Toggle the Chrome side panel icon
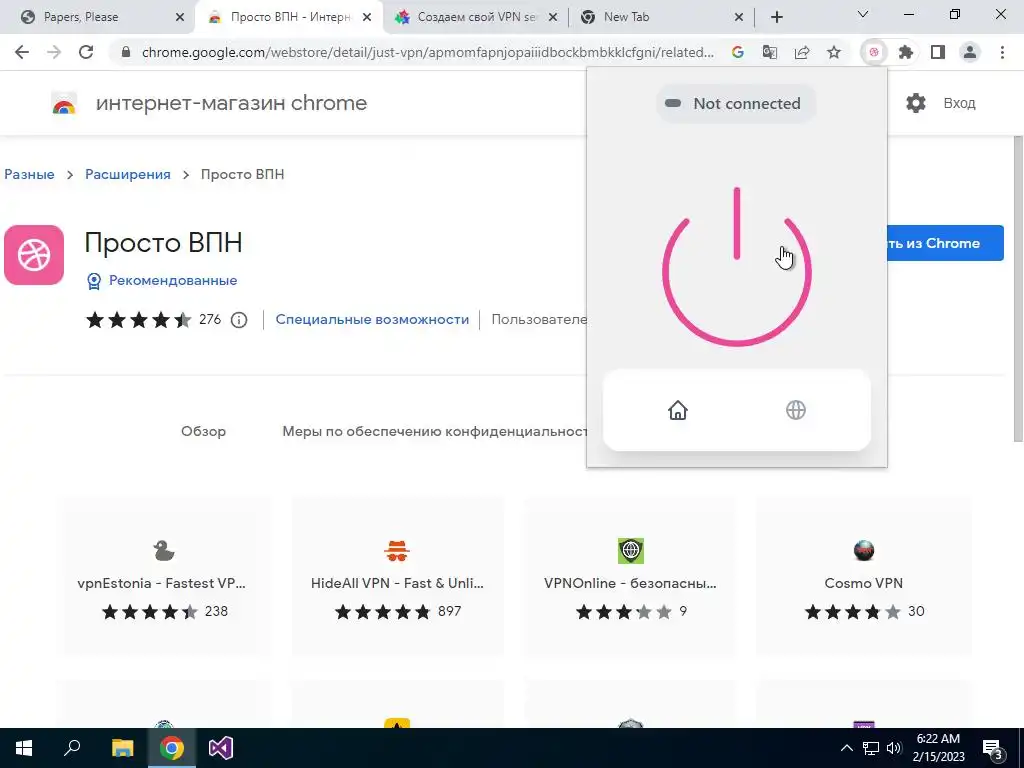This screenshot has height=768, width=1024. pos(938,52)
